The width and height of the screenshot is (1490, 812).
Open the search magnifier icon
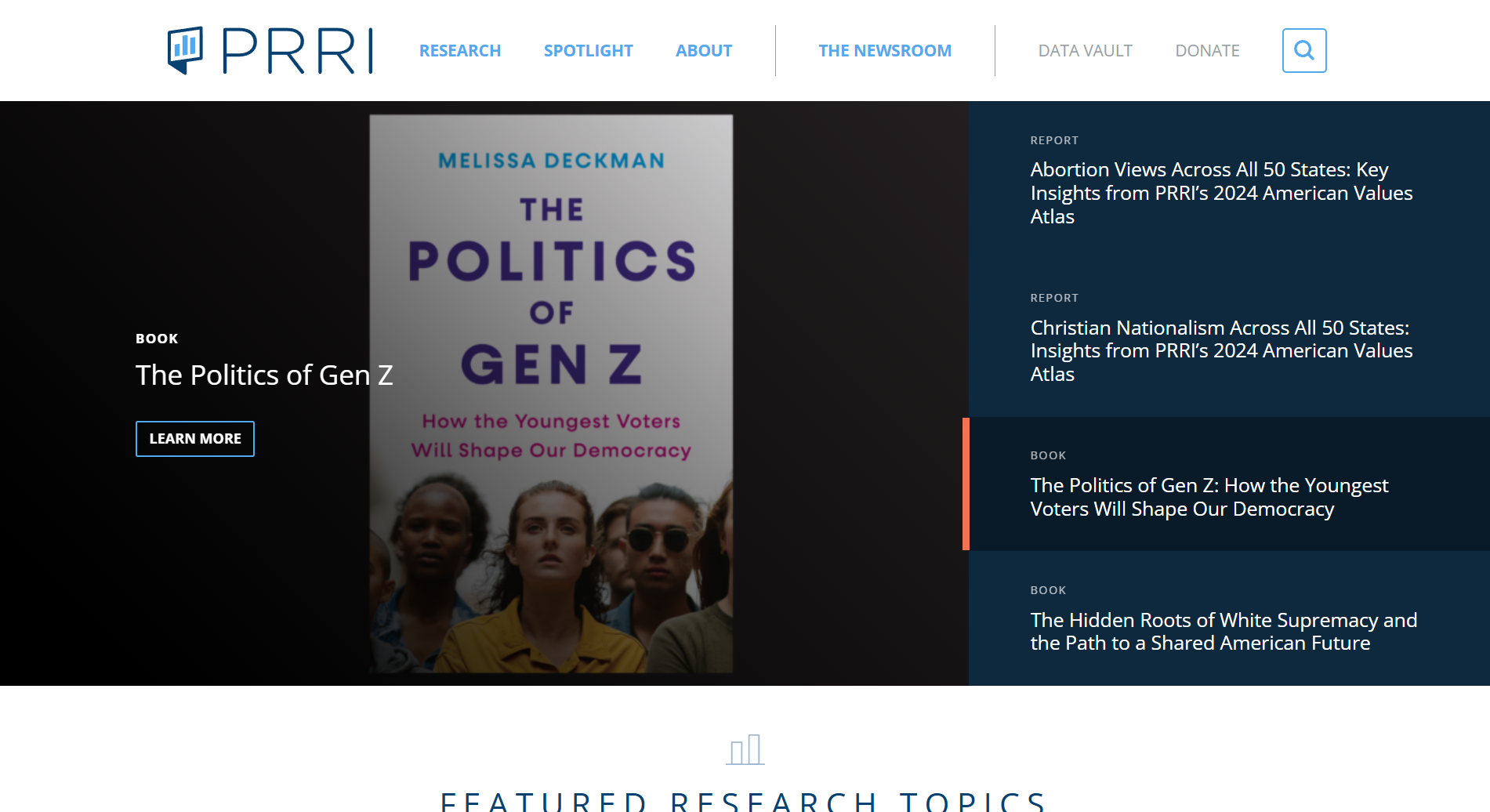click(x=1304, y=50)
